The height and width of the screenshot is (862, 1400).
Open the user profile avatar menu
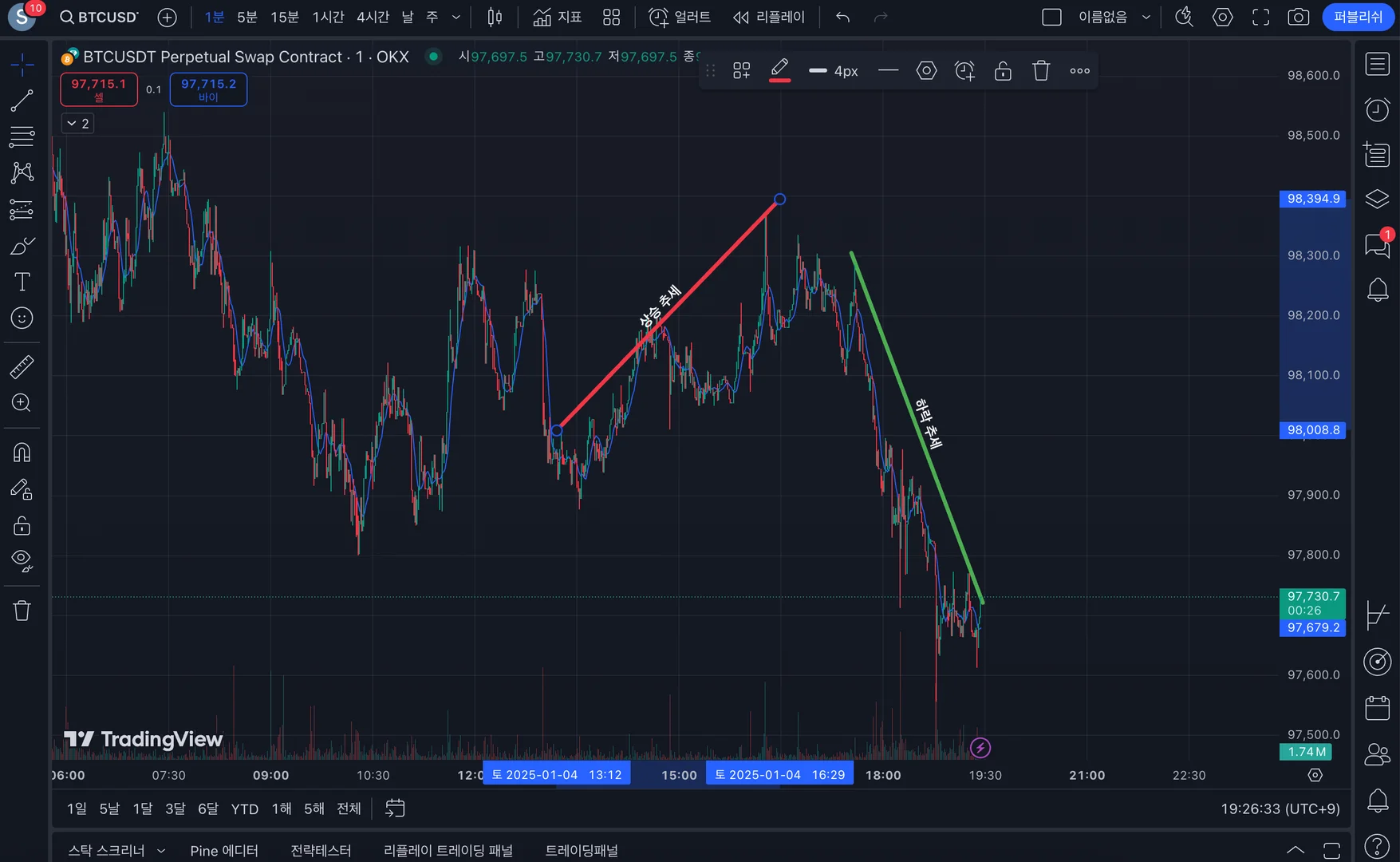[x=22, y=17]
